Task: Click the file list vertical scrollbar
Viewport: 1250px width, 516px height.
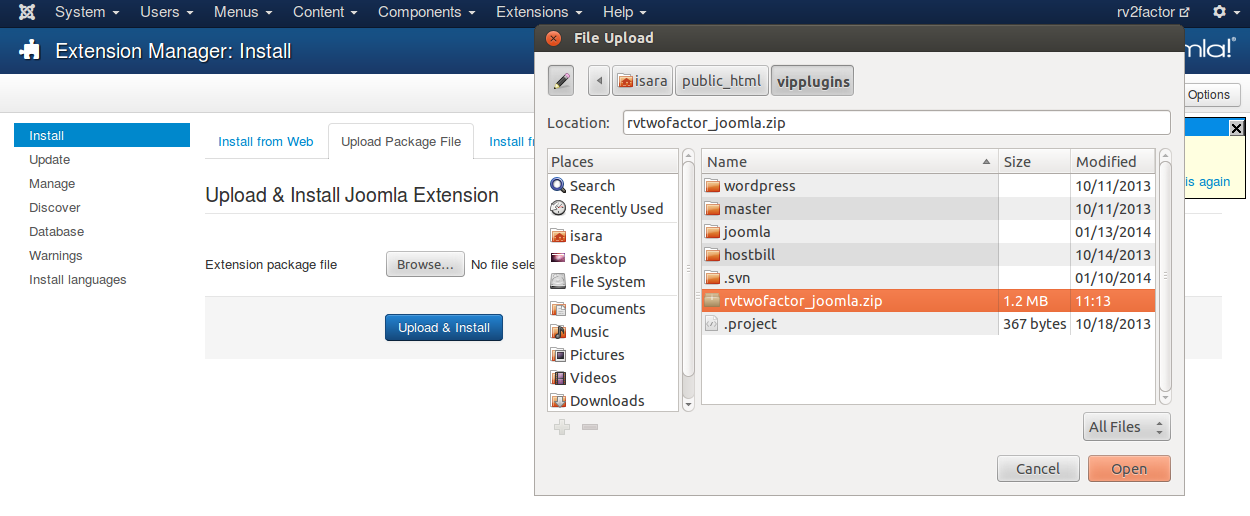Action: pyautogui.click(x=1165, y=275)
